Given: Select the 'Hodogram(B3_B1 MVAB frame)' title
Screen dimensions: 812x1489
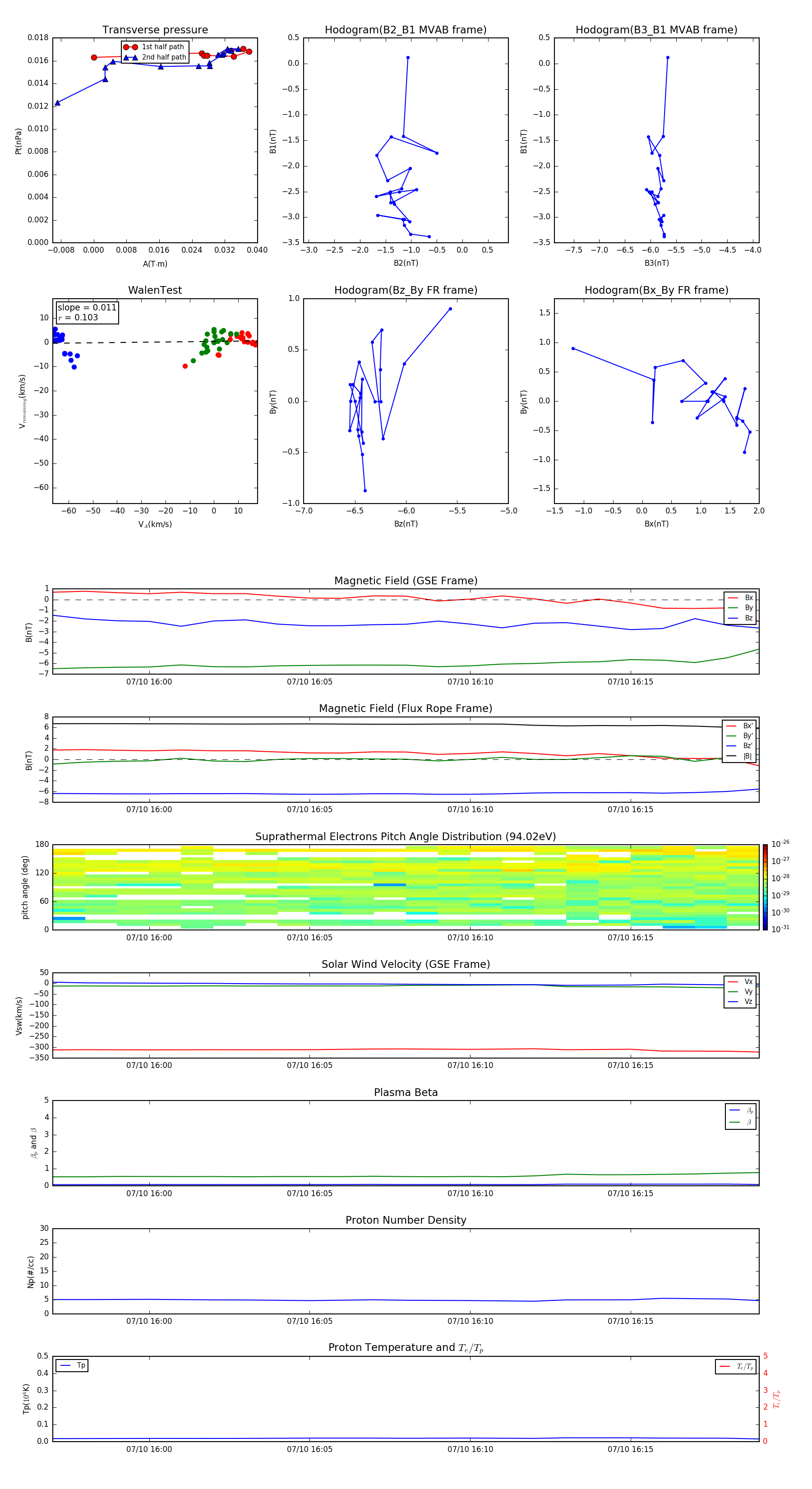Looking at the screenshot, I should (656, 29).
